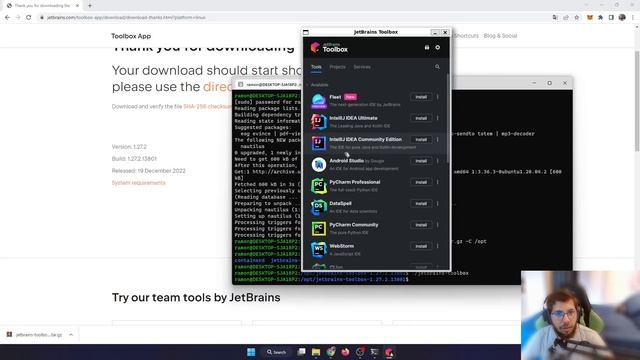
Task: Open more options for IntelliJ Community Edition
Action: pyautogui.click(x=438, y=140)
